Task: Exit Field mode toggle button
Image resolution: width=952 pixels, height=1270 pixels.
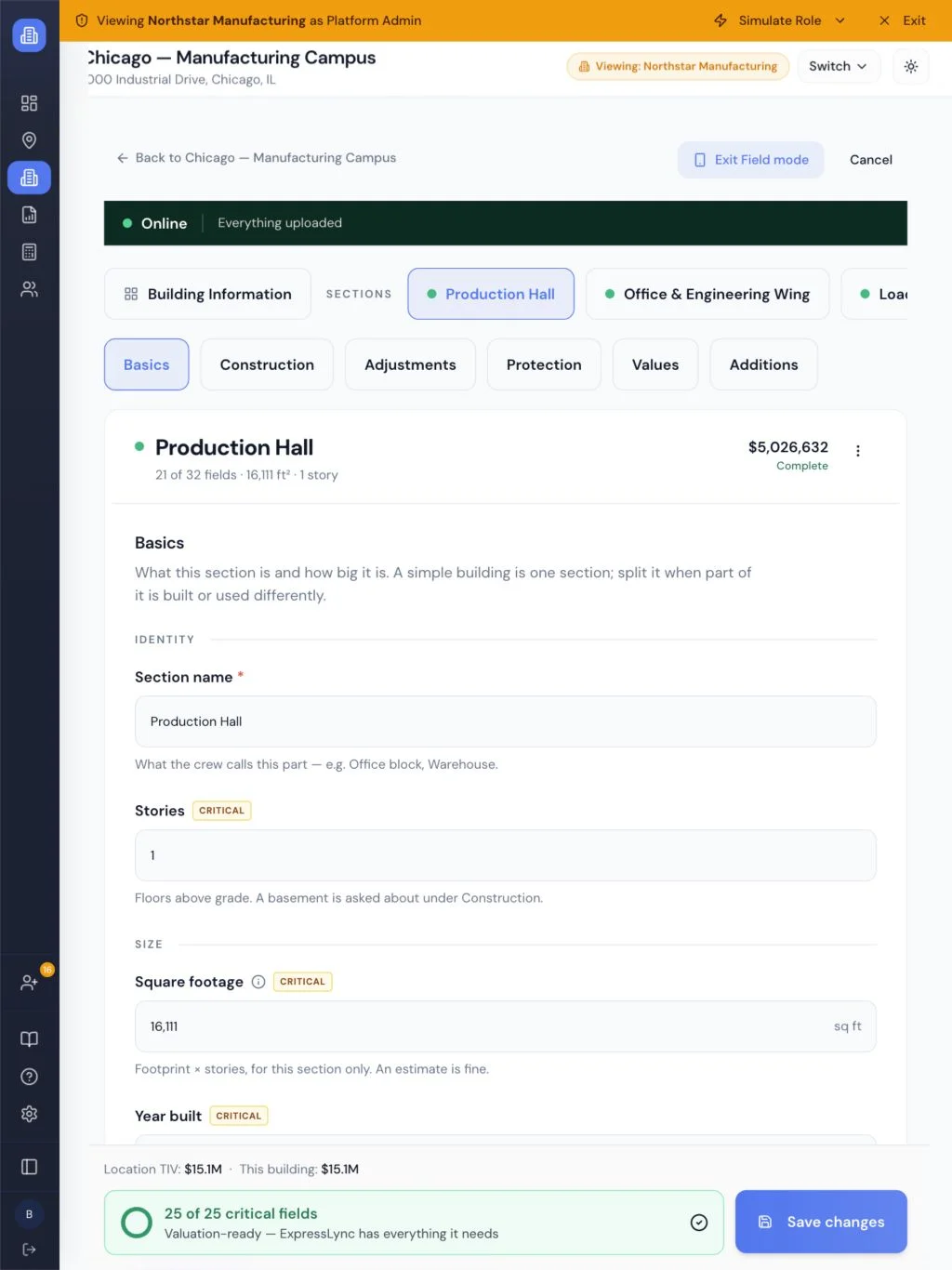Action: [x=751, y=160]
